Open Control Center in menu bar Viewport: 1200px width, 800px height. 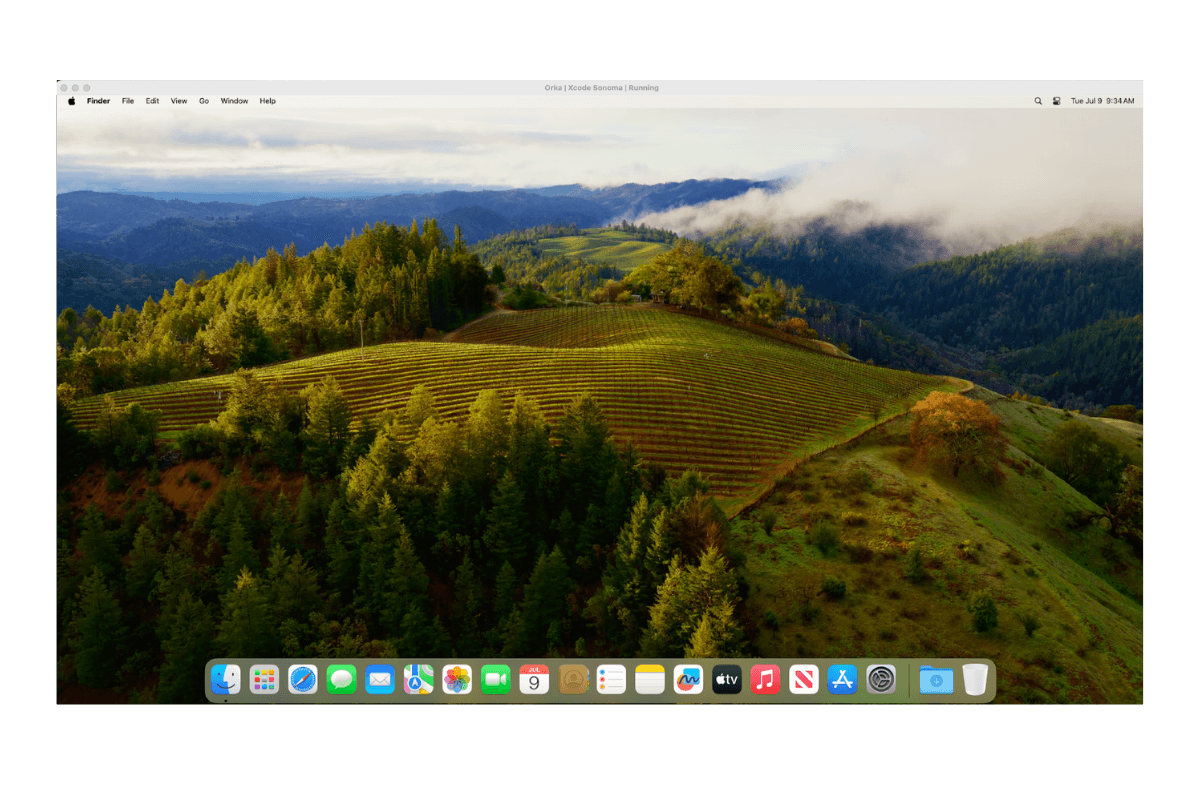coord(1056,101)
